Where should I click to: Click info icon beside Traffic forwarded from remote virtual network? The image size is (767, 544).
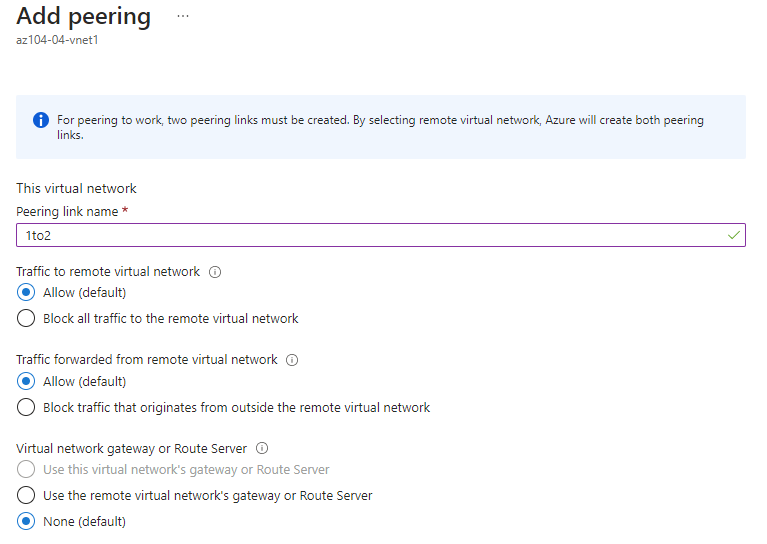point(292,360)
